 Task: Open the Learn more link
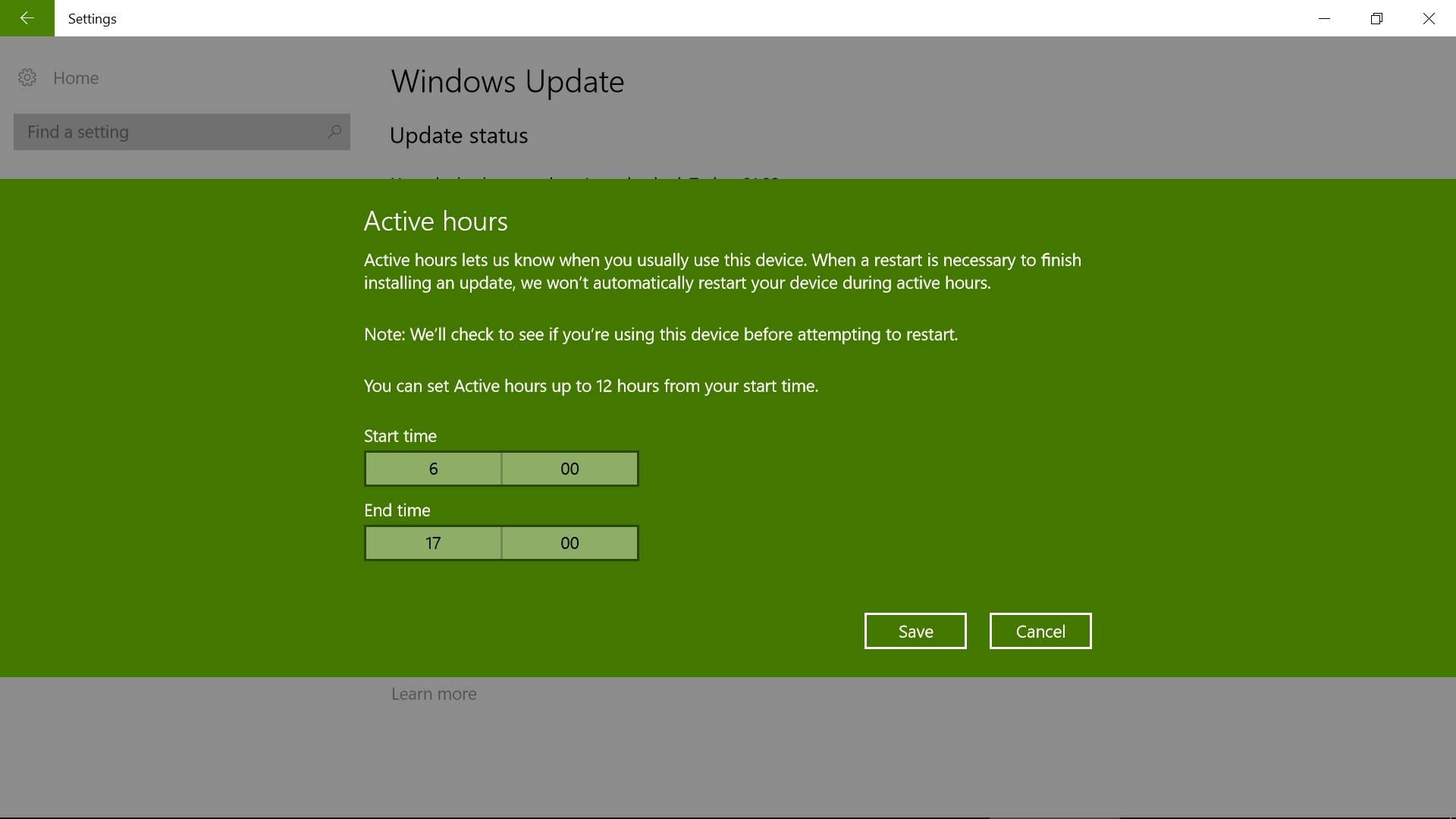[x=434, y=694]
